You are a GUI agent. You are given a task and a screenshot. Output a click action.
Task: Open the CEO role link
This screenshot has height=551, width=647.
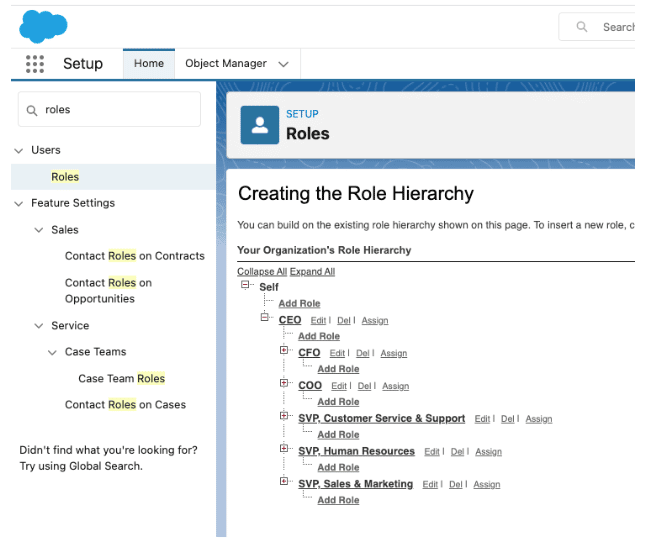[x=290, y=320]
